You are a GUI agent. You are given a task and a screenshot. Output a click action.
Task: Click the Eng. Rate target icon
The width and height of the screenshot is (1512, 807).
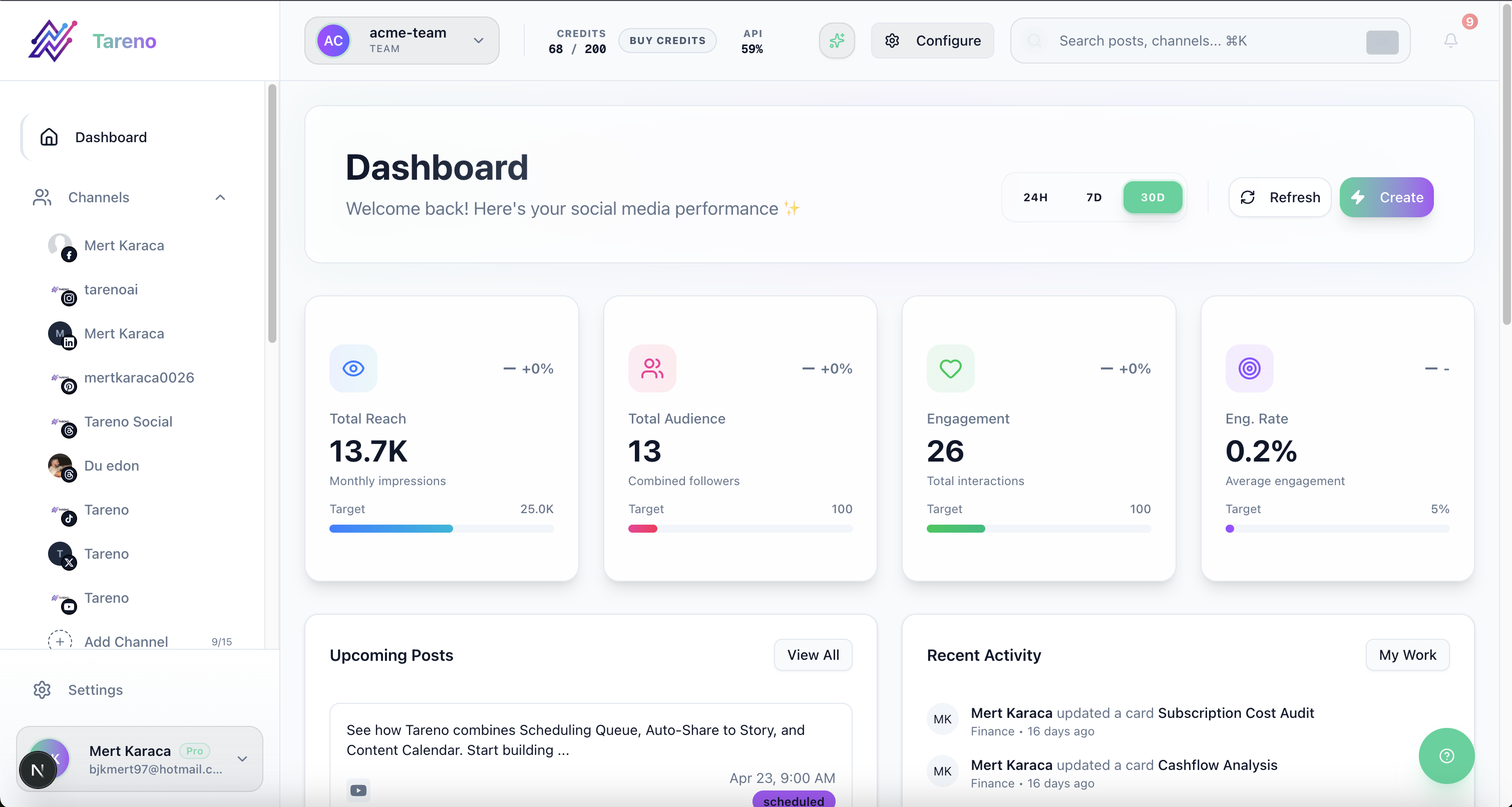coord(1250,368)
